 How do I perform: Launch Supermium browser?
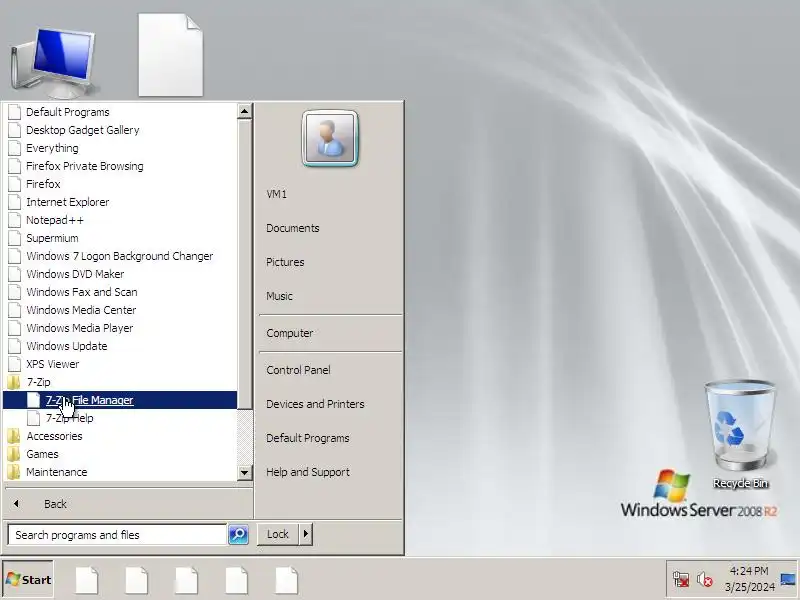click(120, 238)
